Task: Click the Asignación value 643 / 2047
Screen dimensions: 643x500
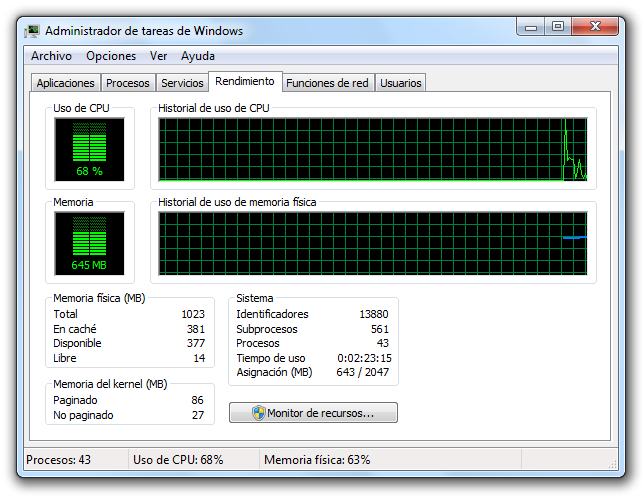Action: 363,372
